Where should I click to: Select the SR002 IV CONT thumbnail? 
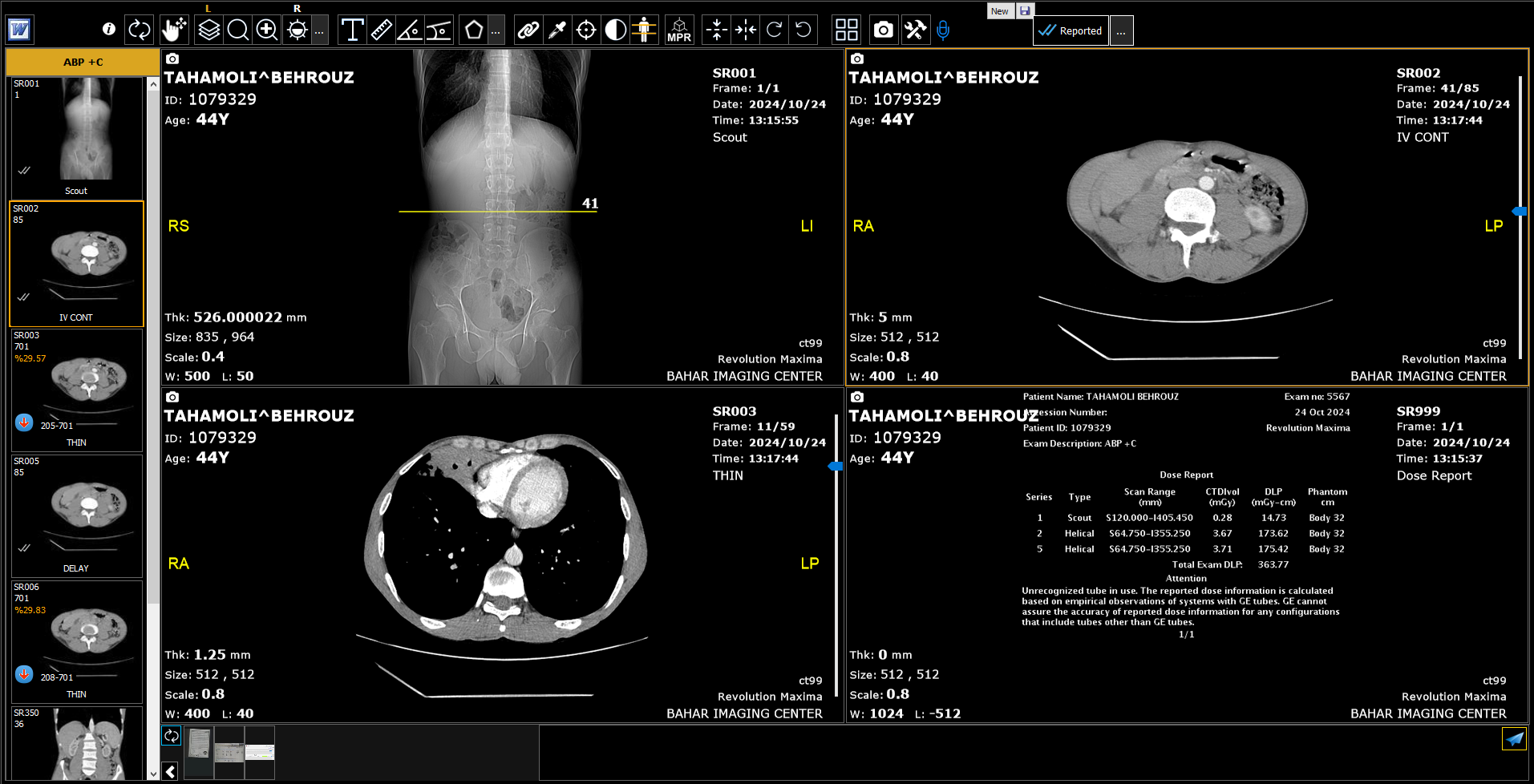[76, 264]
